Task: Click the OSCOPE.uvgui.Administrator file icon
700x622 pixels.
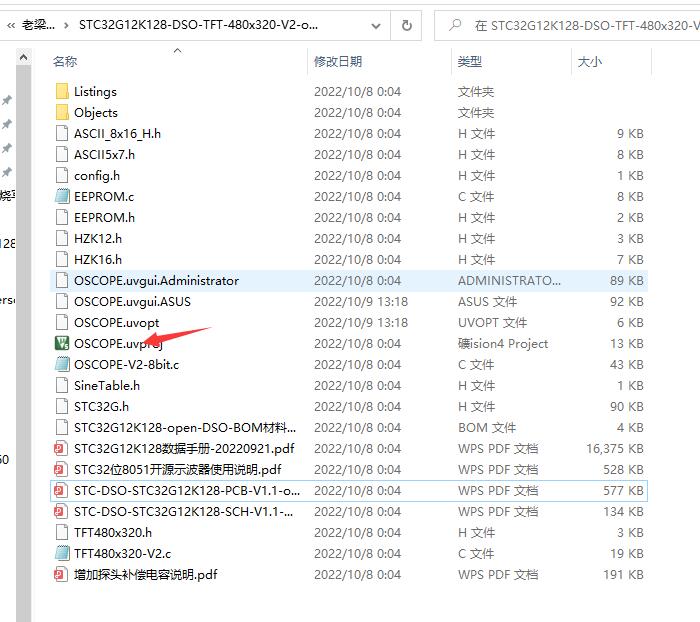Action: pos(62,280)
